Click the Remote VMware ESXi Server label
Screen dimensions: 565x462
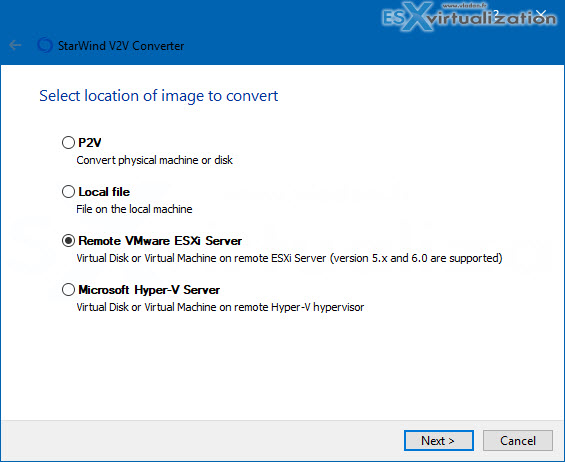coord(160,241)
